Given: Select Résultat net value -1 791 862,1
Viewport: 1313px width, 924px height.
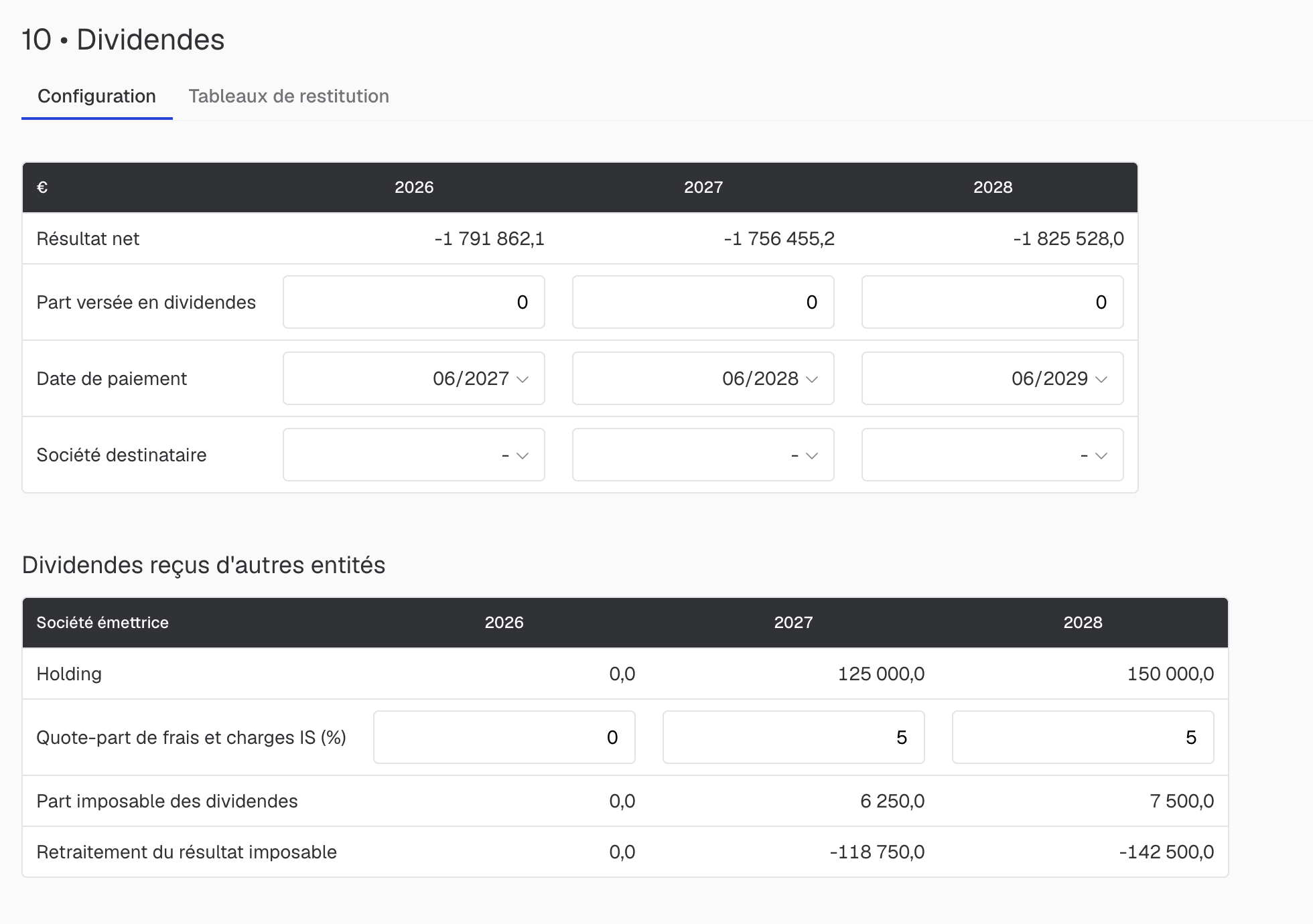Looking at the screenshot, I should [x=489, y=239].
